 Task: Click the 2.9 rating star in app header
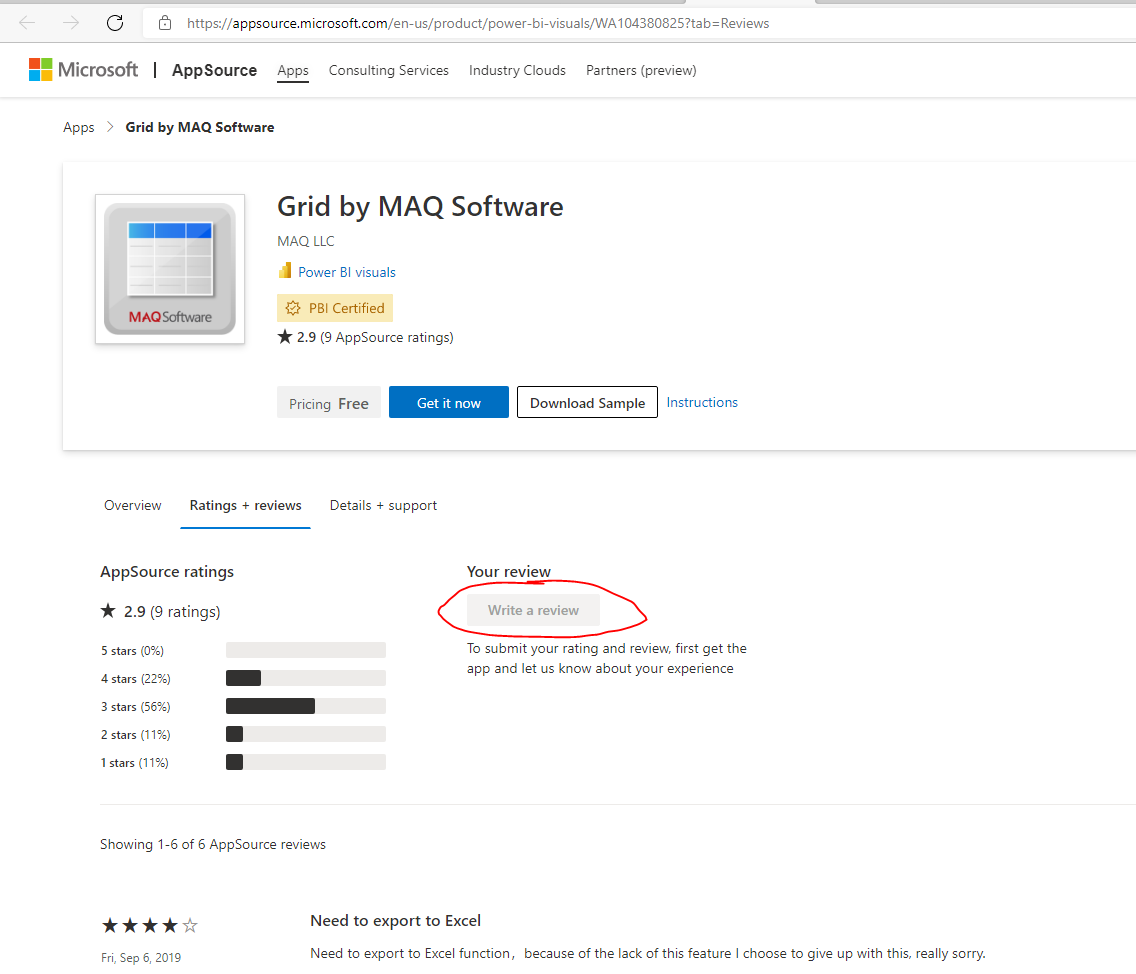[x=285, y=336]
